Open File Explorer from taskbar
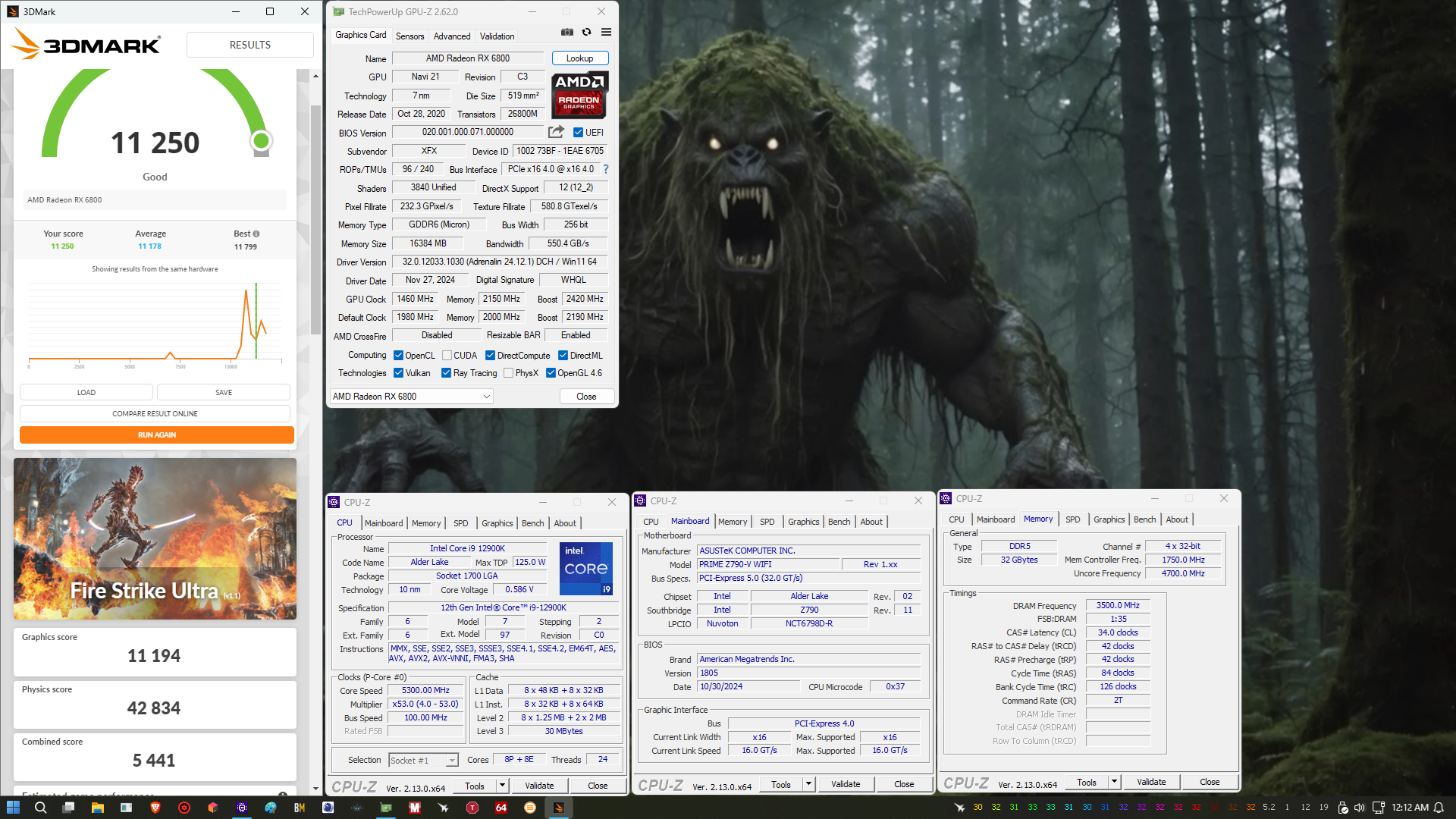This screenshot has height=819, width=1456. (x=97, y=808)
